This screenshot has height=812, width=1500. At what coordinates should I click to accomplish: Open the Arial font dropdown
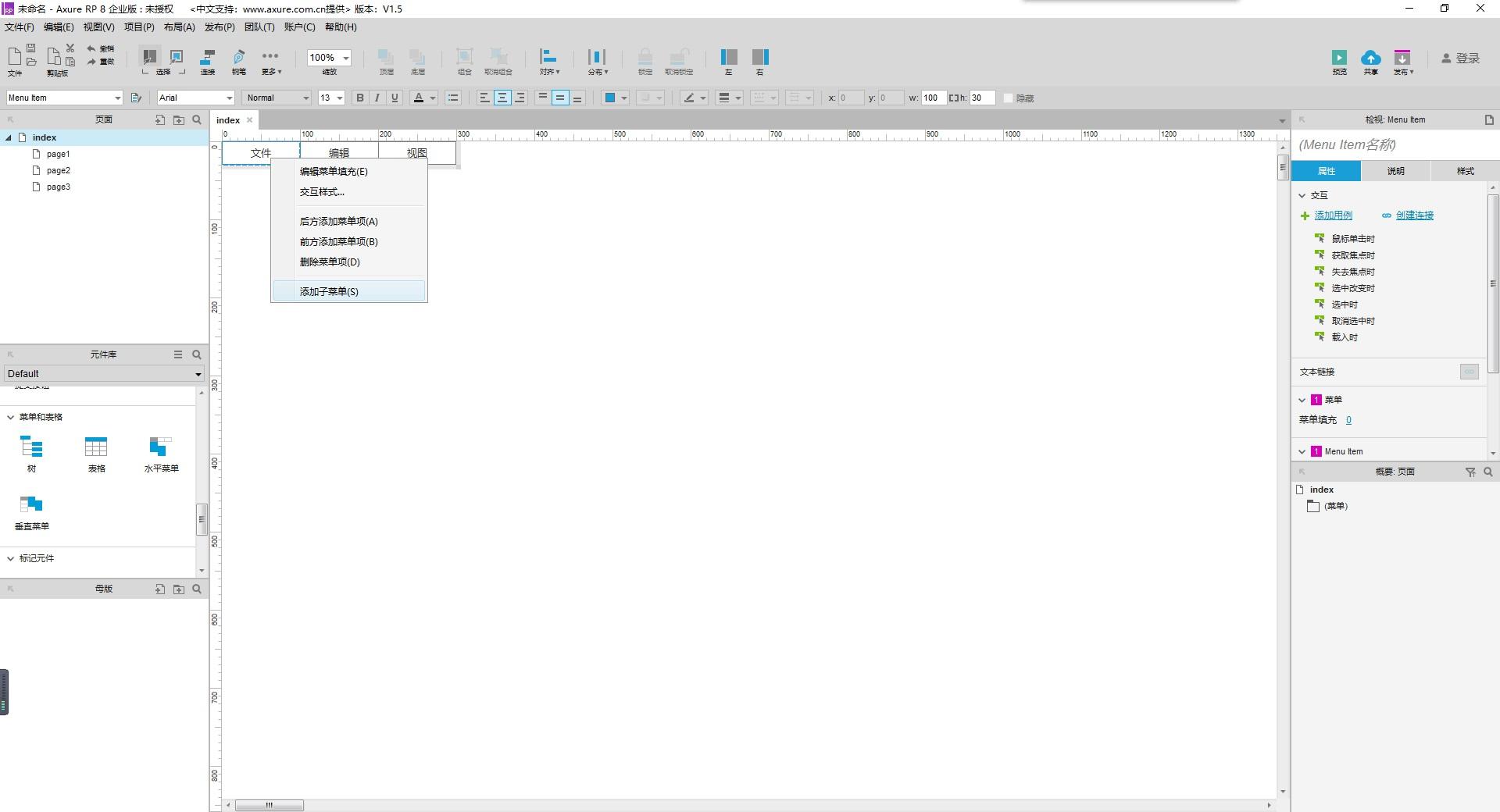click(195, 98)
